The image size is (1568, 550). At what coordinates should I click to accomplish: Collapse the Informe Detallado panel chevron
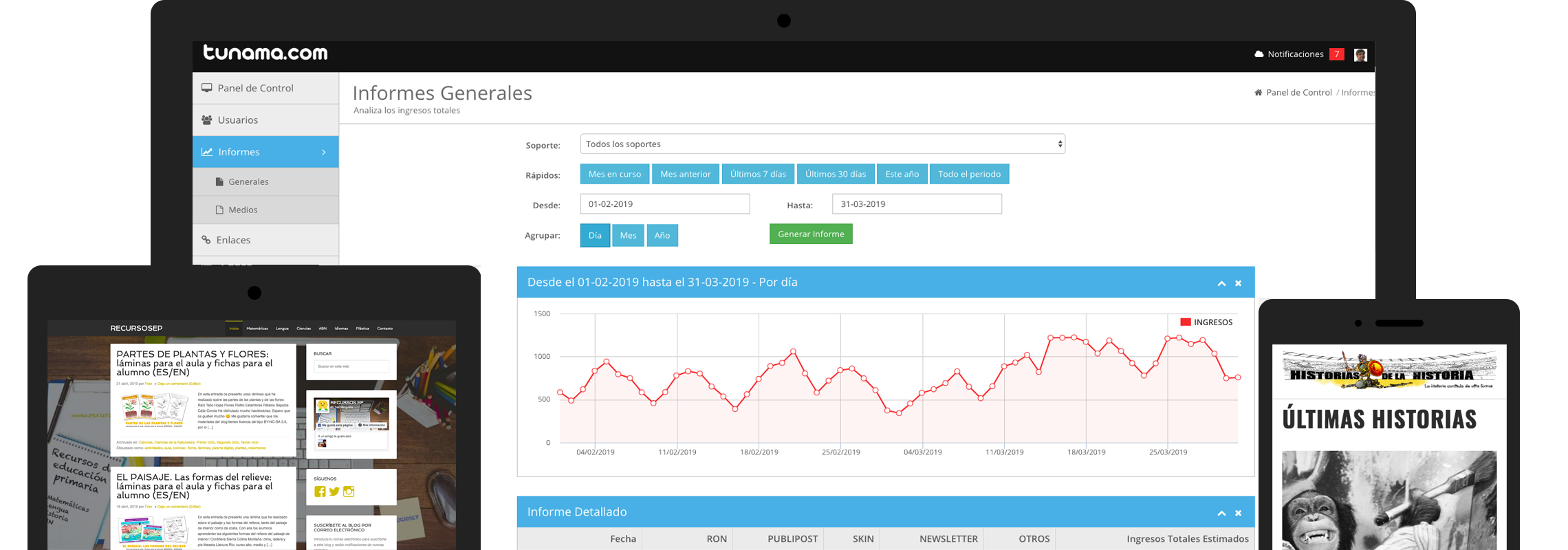(1221, 513)
